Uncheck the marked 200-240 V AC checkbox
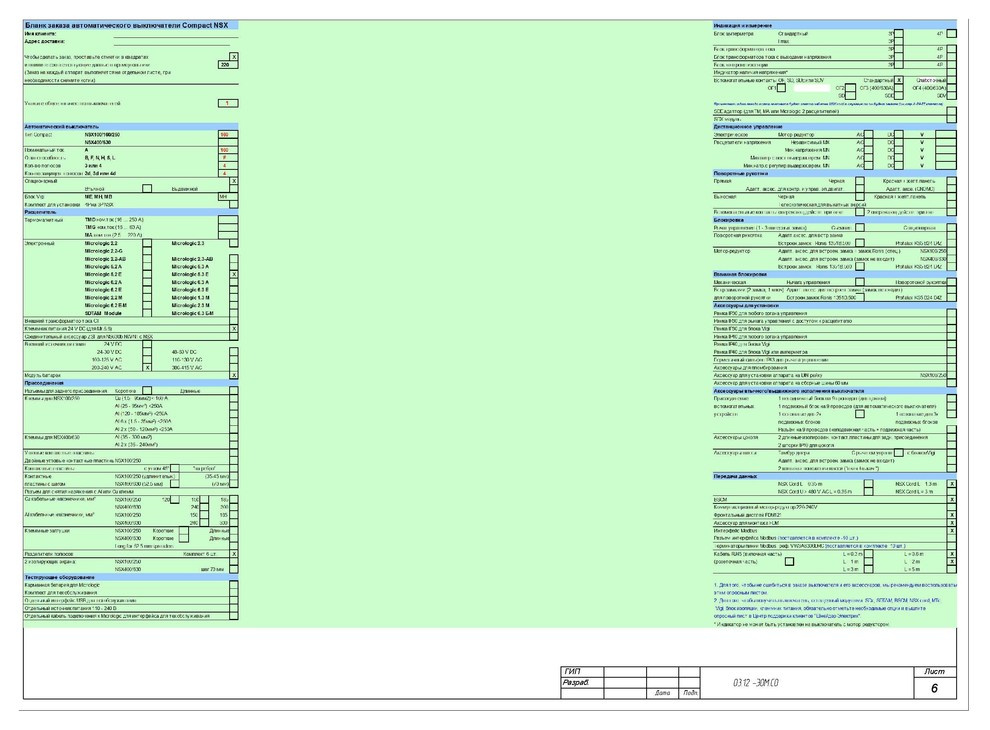 147,368
